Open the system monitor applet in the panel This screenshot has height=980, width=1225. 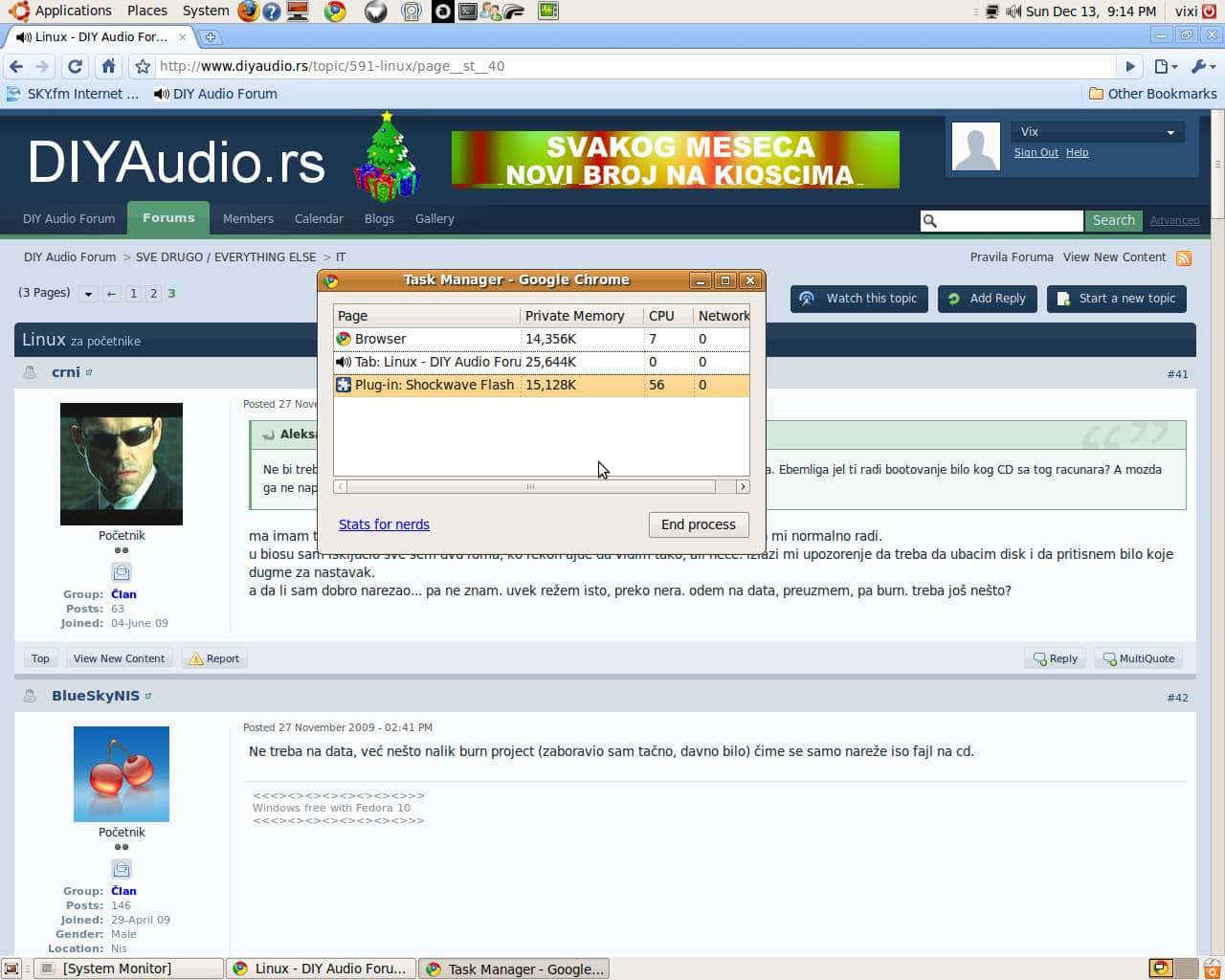point(547,11)
